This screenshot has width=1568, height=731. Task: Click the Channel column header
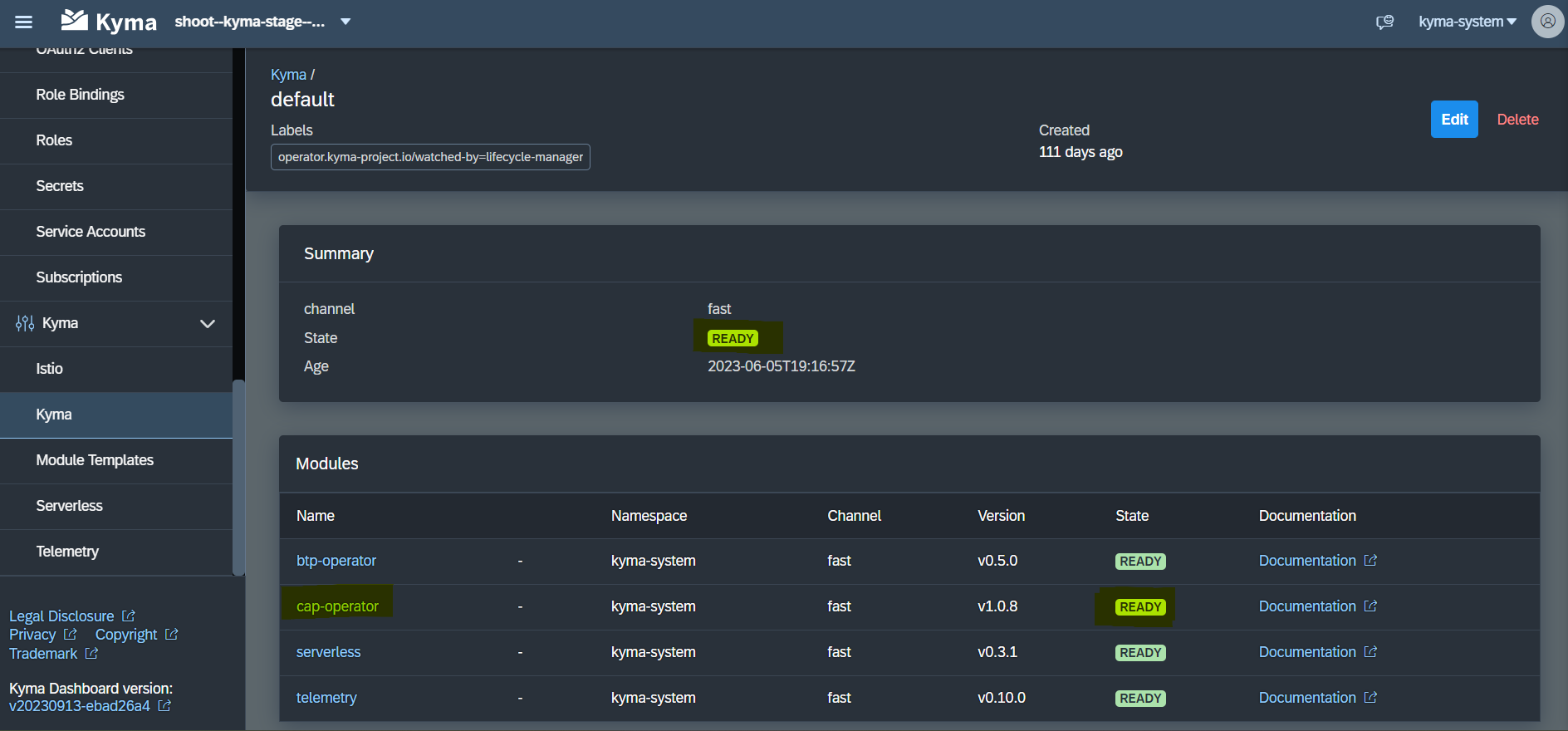[x=854, y=516]
